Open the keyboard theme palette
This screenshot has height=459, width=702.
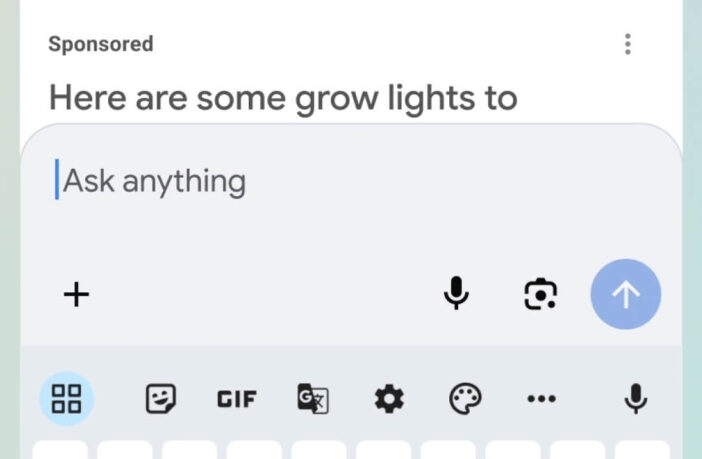(465, 399)
